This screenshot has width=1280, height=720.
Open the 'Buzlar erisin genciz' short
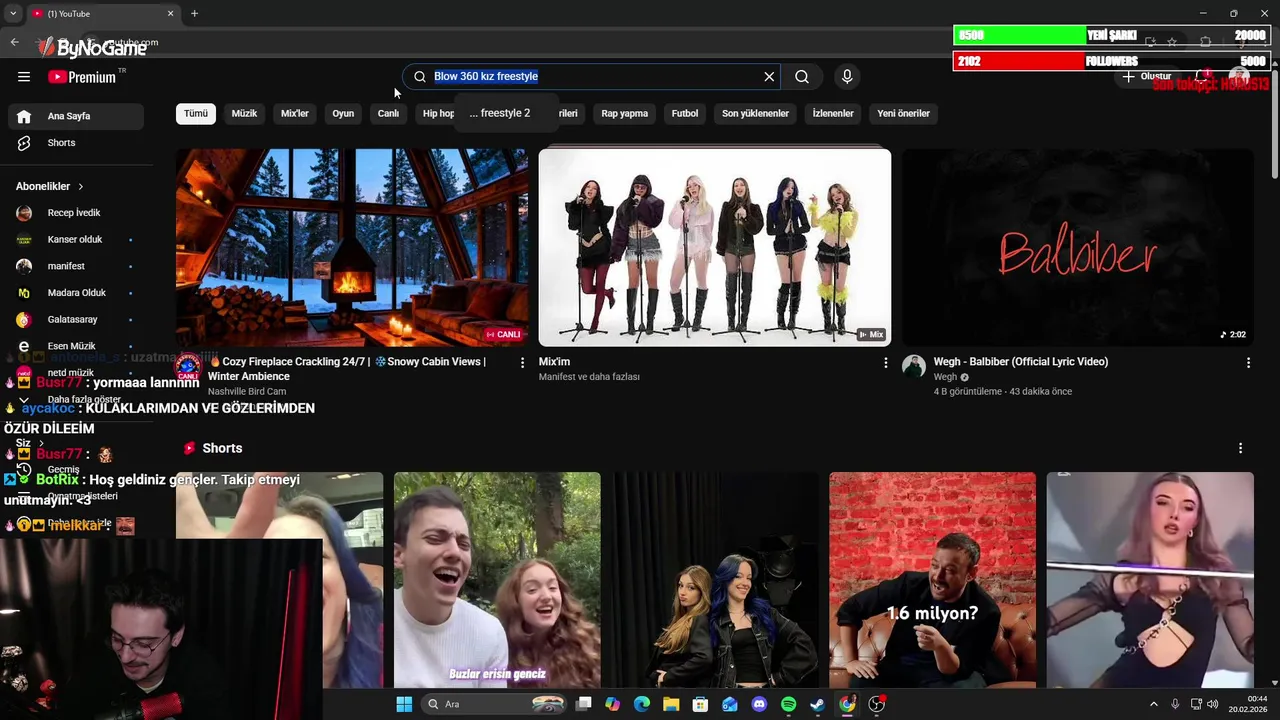coord(497,580)
